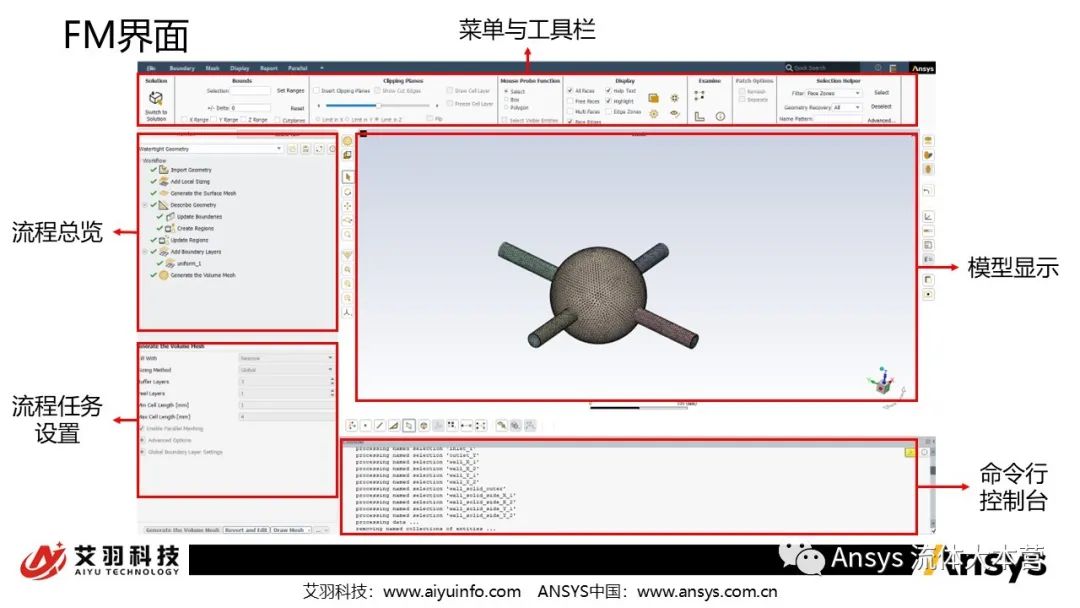Click the Examine info circle icon
The height and width of the screenshot is (608, 1080).
(720, 116)
